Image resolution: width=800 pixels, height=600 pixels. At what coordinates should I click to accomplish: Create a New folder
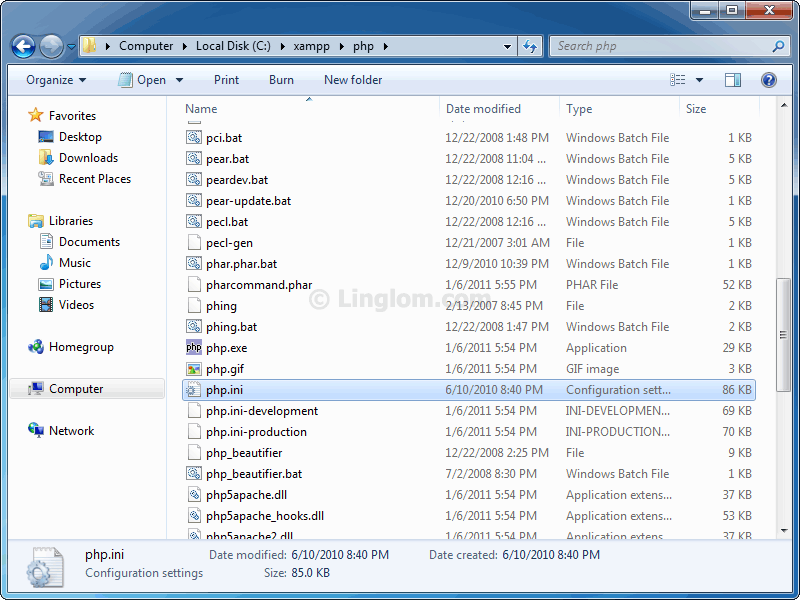[x=353, y=80]
